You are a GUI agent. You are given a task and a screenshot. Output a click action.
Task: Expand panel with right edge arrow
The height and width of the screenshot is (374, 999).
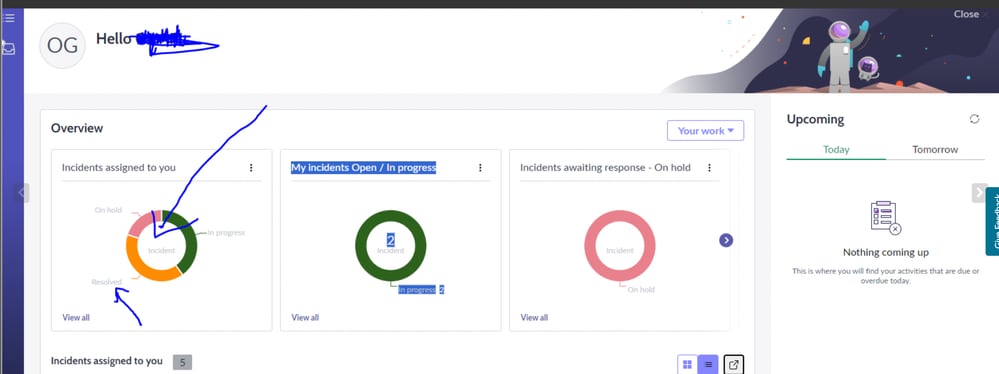pyautogui.click(x=979, y=192)
